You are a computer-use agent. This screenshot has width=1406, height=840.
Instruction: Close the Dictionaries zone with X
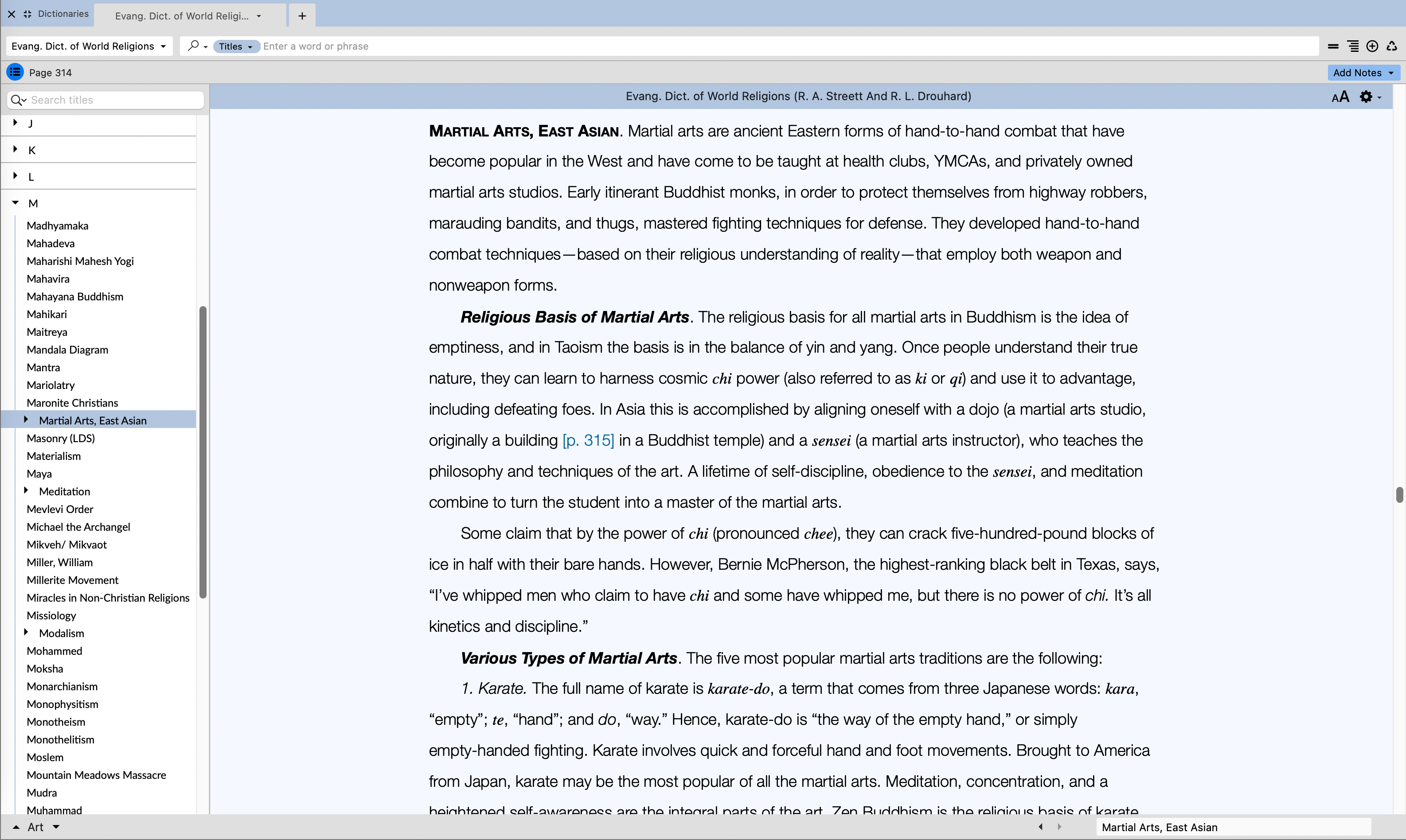click(x=12, y=14)
